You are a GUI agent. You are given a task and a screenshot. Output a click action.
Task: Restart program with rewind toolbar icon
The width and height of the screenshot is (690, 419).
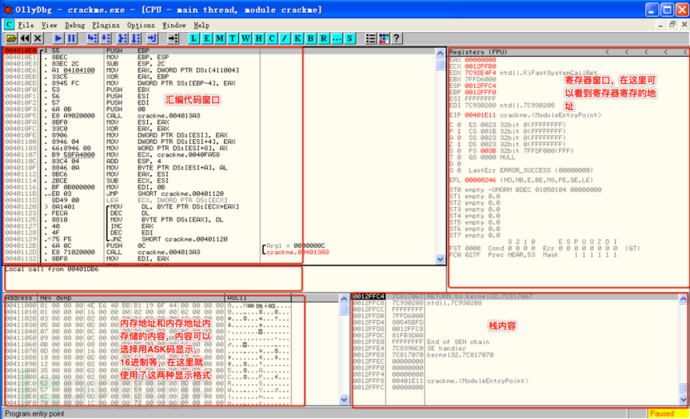tap(25, 38)
